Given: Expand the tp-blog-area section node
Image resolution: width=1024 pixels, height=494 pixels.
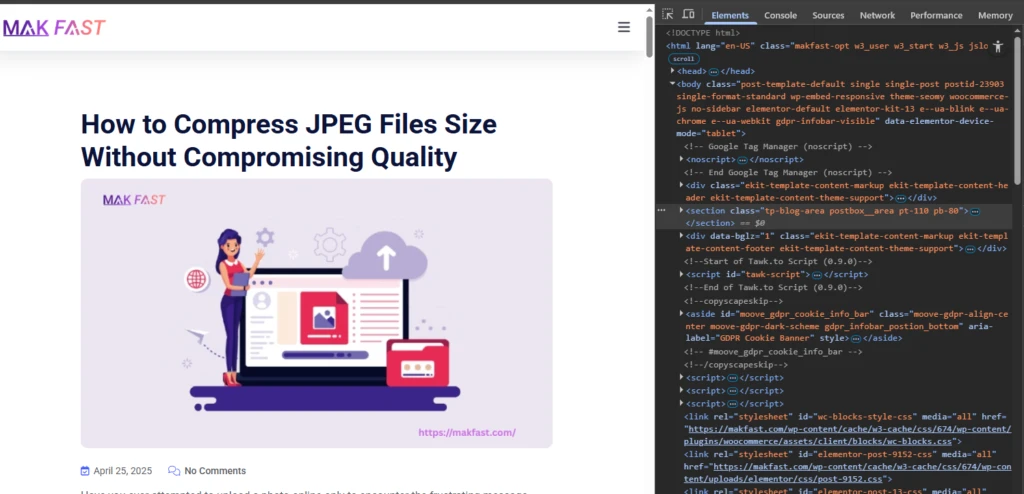Looking at the screenshot, I should [x=681, y=210].
